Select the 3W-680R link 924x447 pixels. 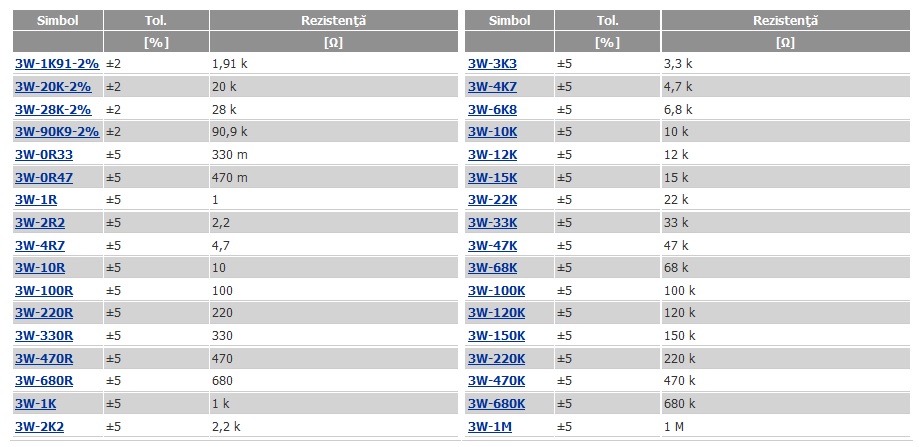pyautogui.click(x=44, y=380)
